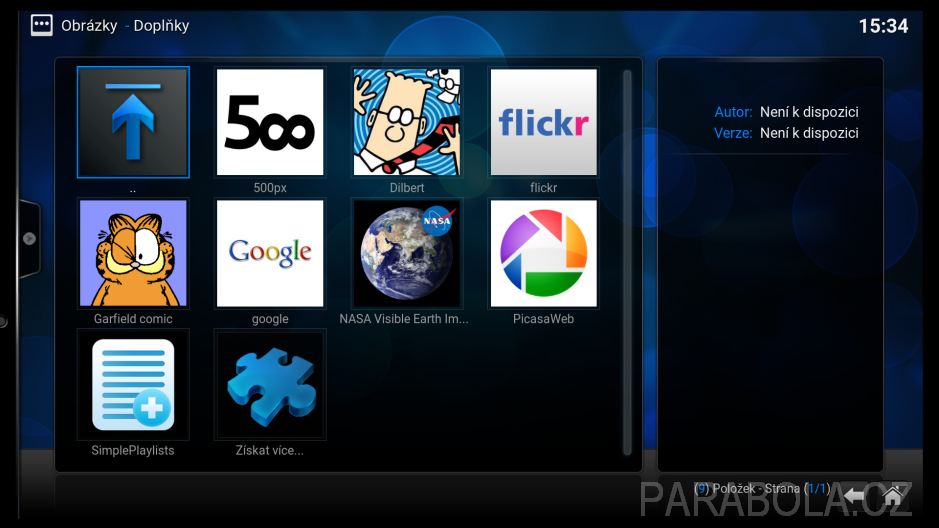Viewport: 939px width, 528px height.
Task: Click the 'Obrázky' title text
Action: tap(89, 26)
